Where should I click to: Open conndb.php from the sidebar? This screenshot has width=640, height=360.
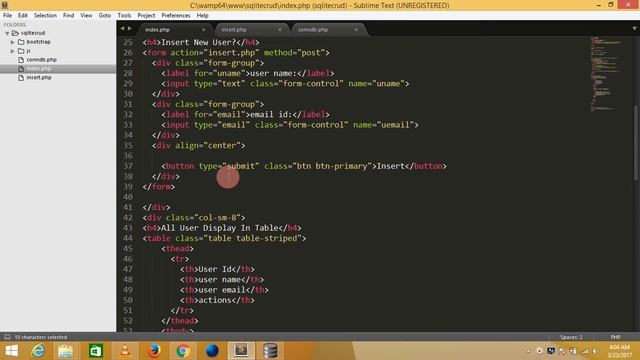pos(41,60)
